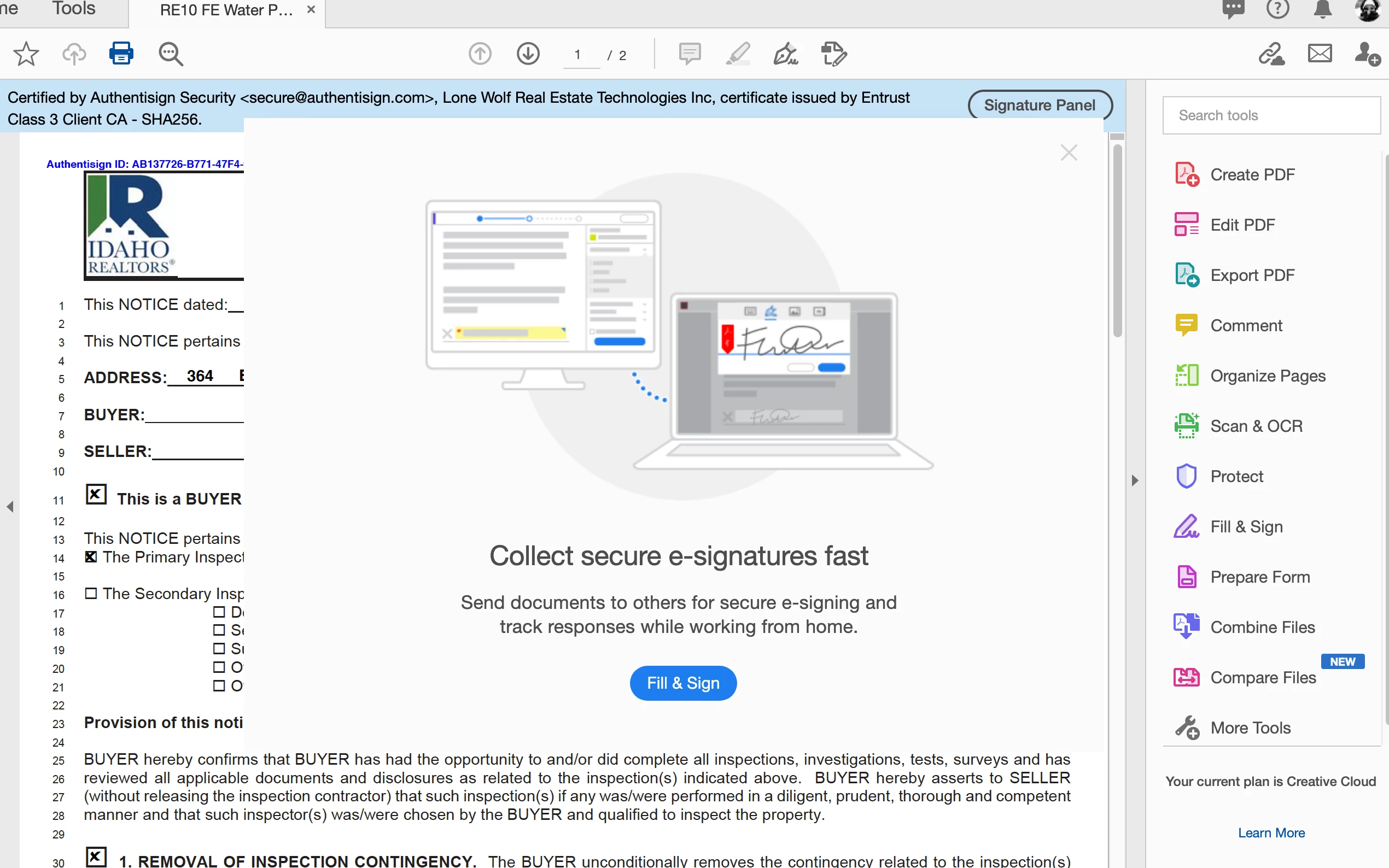1389x868 pixels.
Task: Open the sign document pen icon
Action: pyautogui.click(x=785, y=54)
